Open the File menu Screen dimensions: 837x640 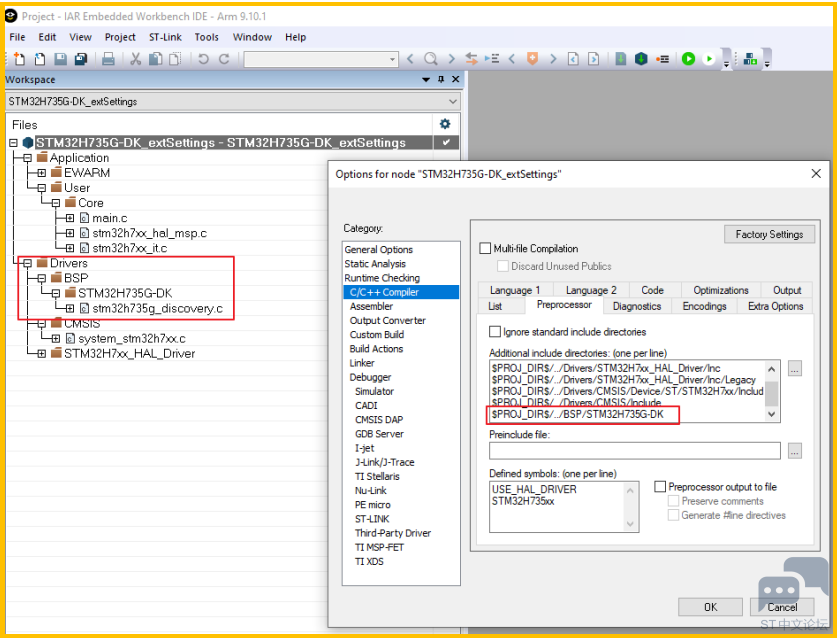coord(17,37)
